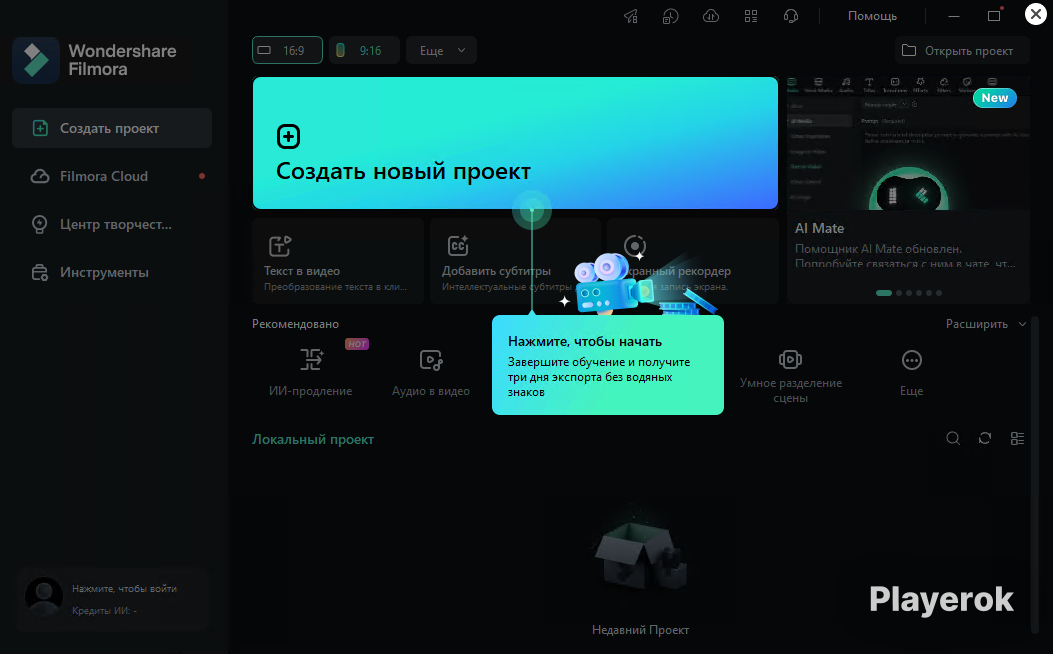
Task: Open the Аудио в видео tool
Action: pos(431,373)
